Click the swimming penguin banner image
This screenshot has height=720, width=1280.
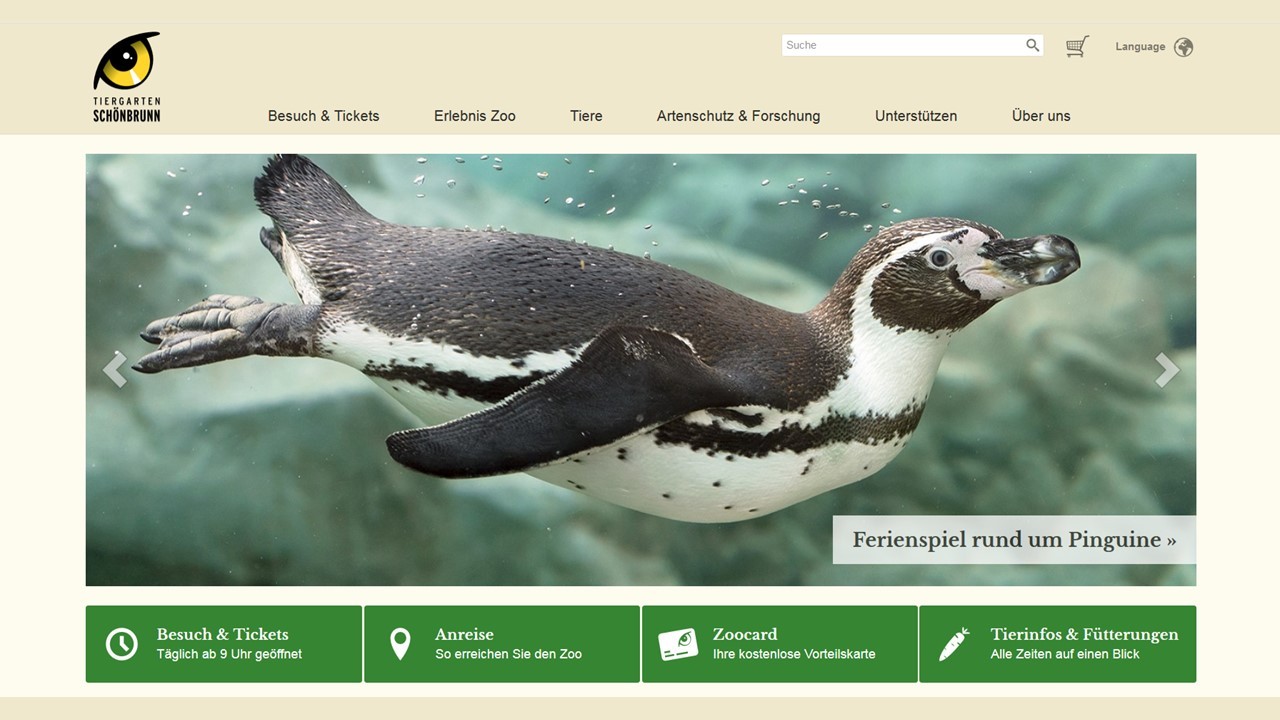[x=641, y=370]
